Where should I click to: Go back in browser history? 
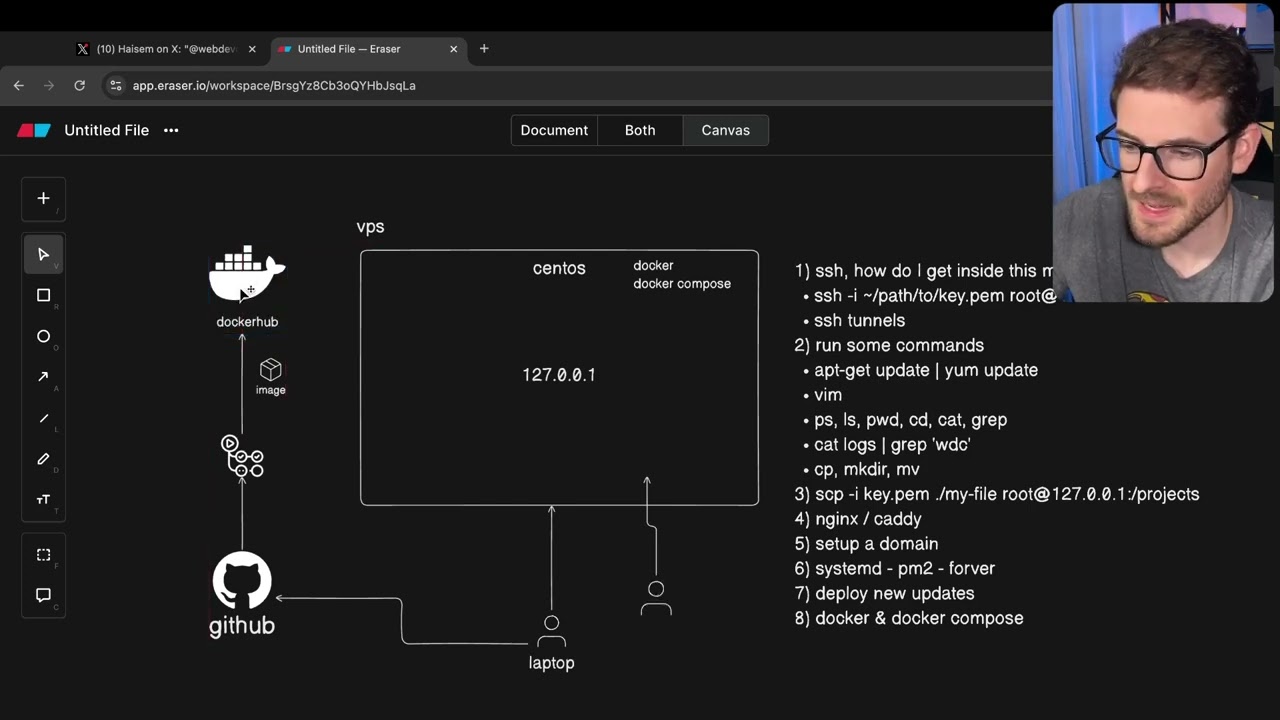point(18,85)
